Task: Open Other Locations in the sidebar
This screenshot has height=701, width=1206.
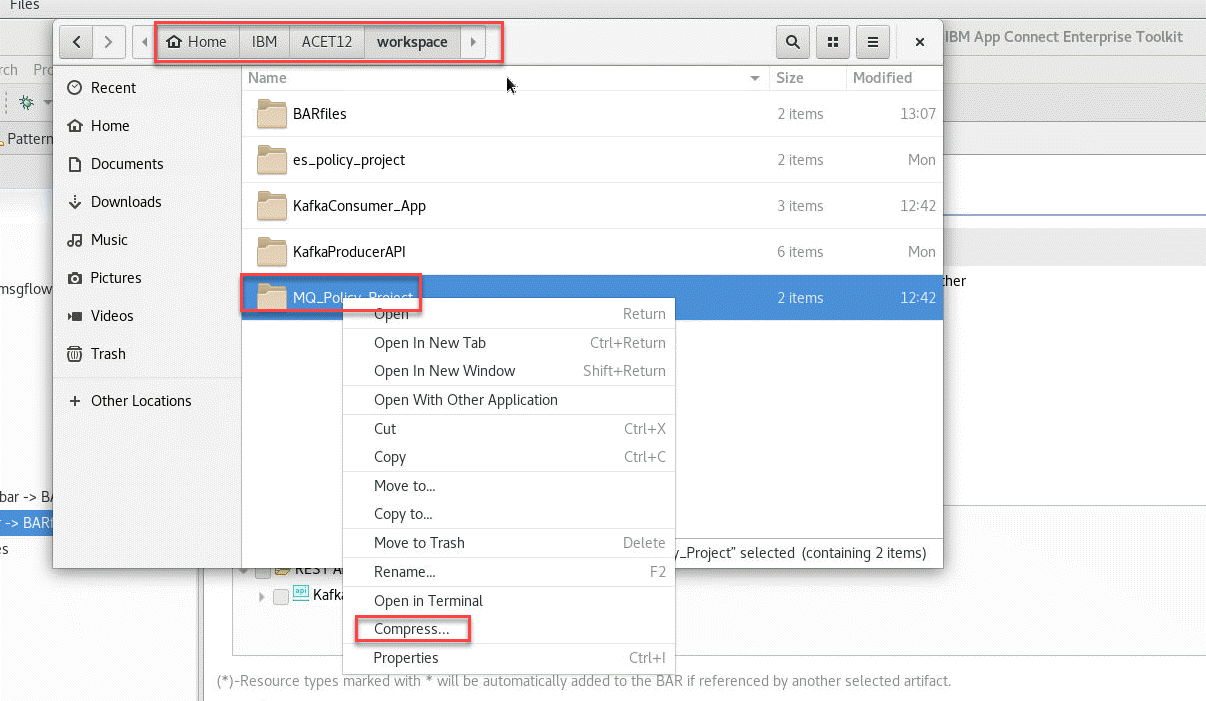Action: tap(140, 401)
